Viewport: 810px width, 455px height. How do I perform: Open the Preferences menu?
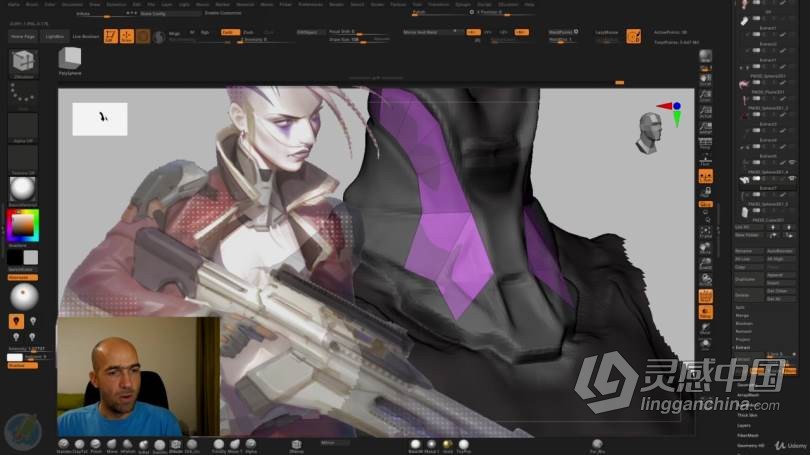click(310, 4)
